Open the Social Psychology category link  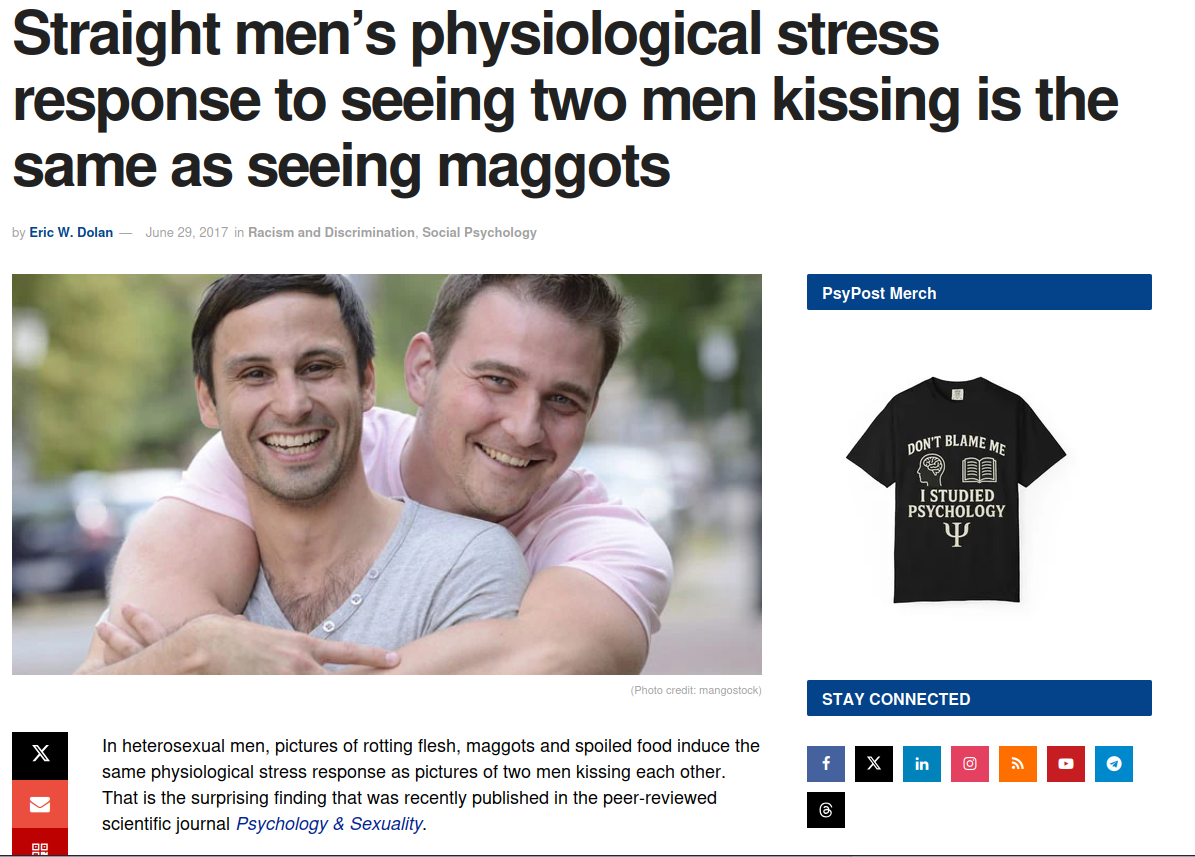click(479, 233)
